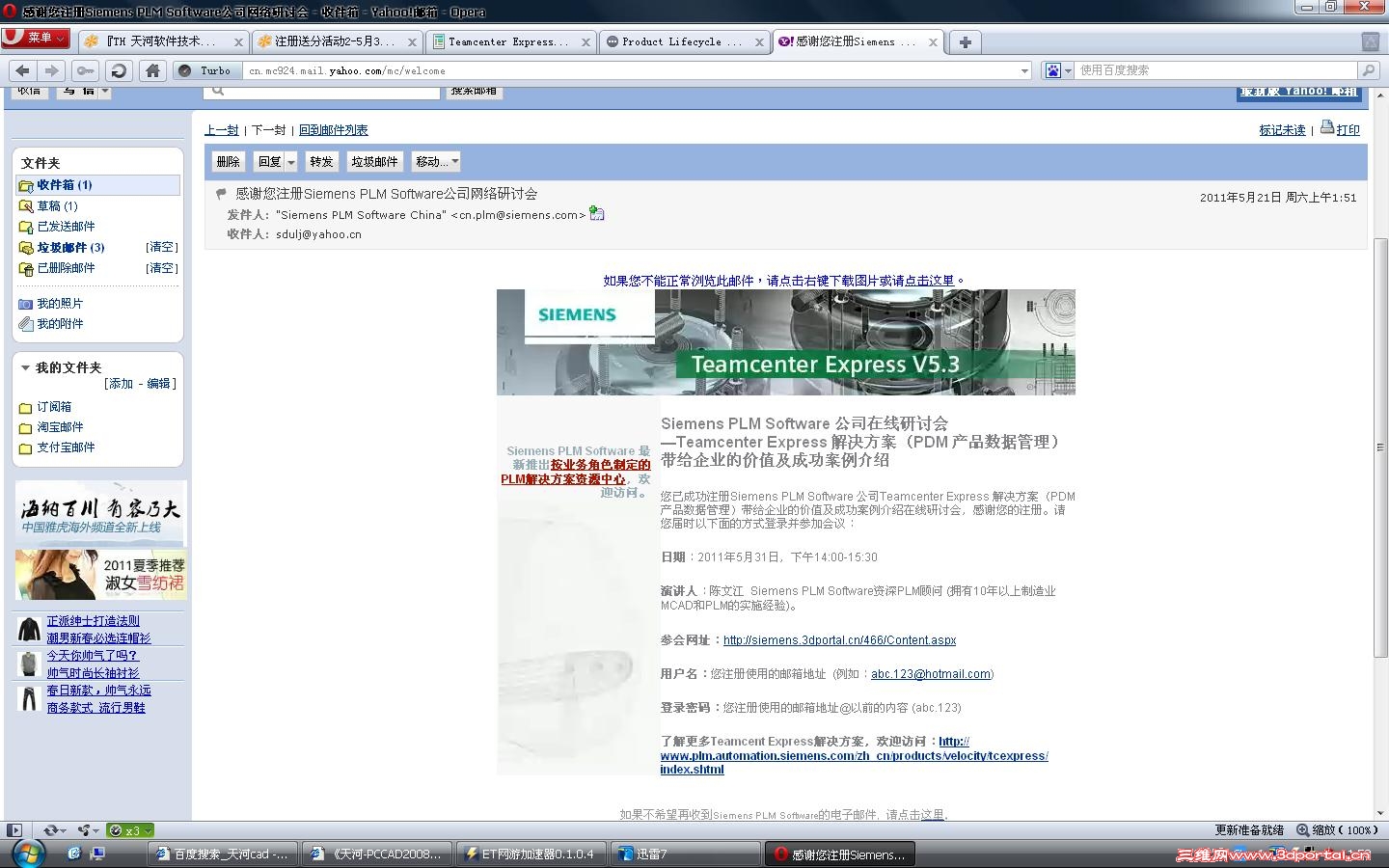The height and width of the screenshot is (868, 1389).
Task: Mark email with 垃圾邮件 button
Action: [x=374, y=161]
